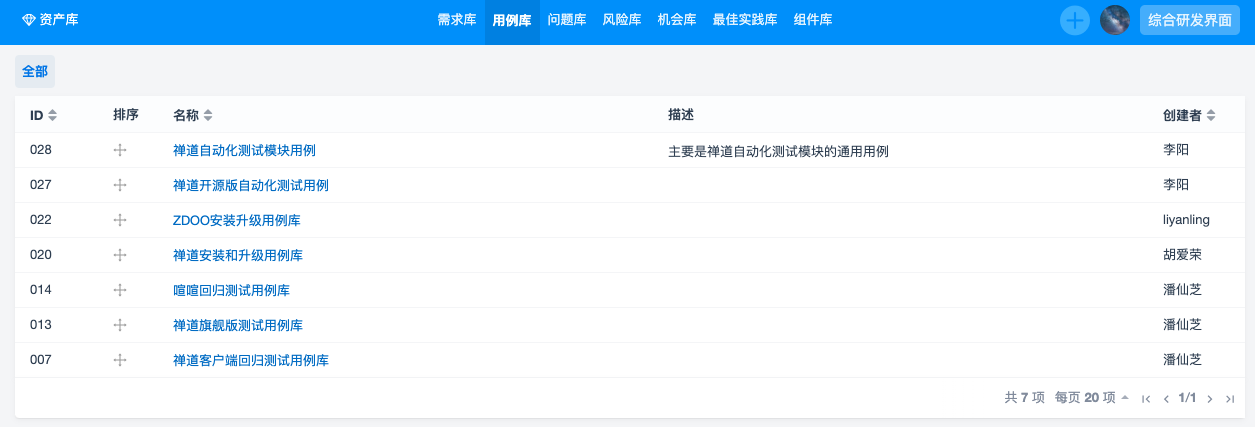This screenshot has width=1255, height=427.
Task: Sort by 名称 column arrows
Action: (x=208, y=116)
